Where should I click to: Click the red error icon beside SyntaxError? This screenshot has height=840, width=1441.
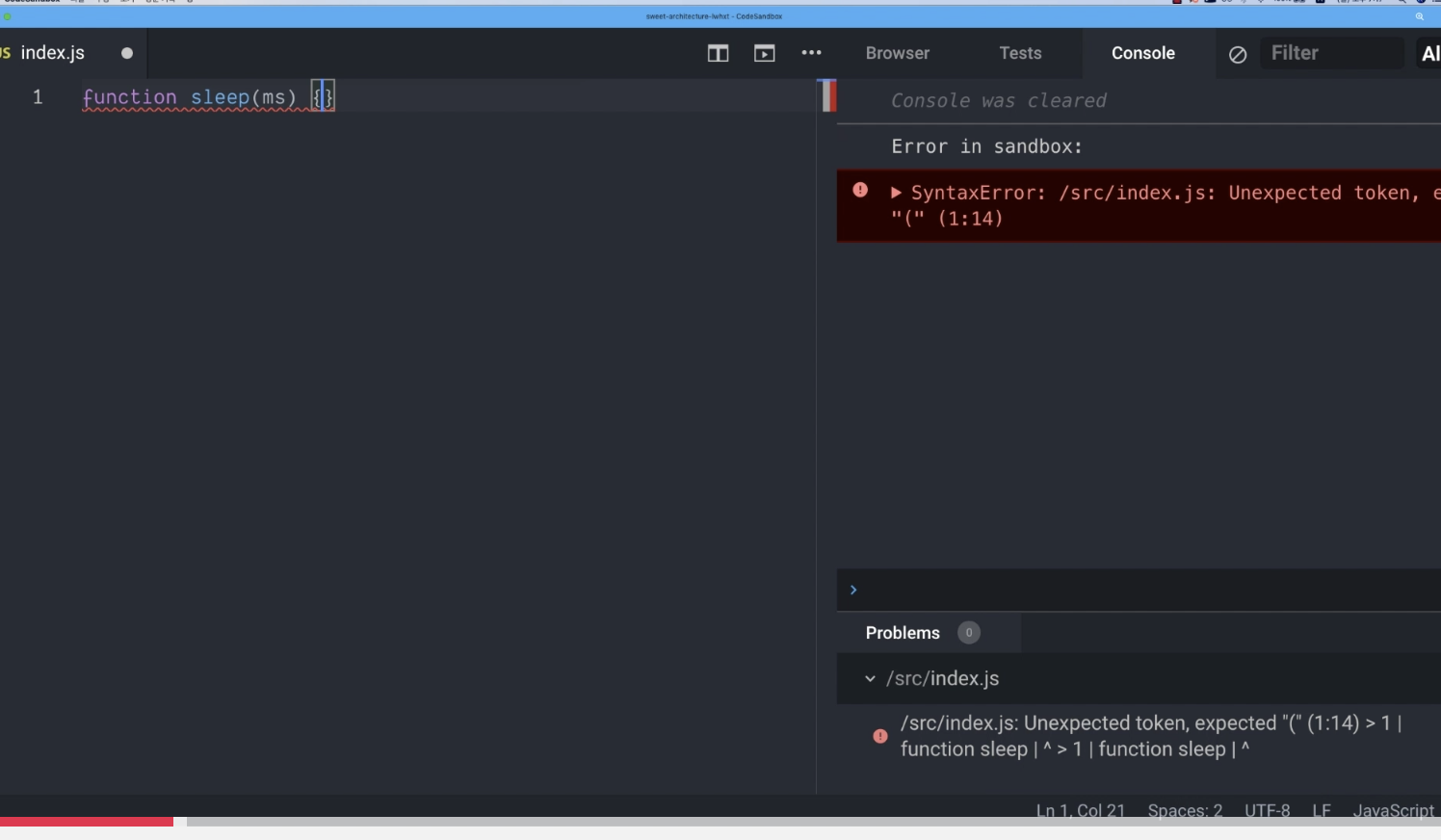click(x=860, y=191)
